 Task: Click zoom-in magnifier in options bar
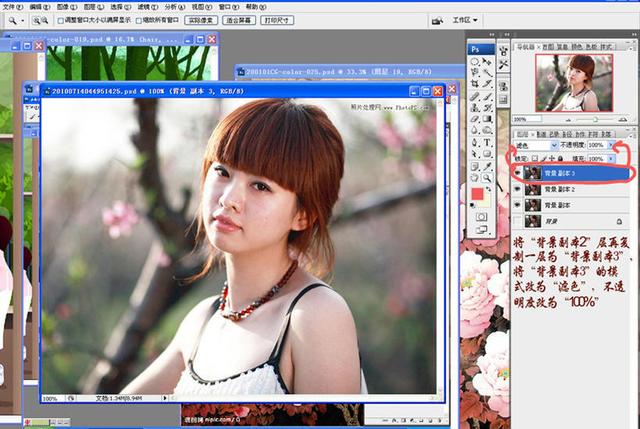coord(35,20)
